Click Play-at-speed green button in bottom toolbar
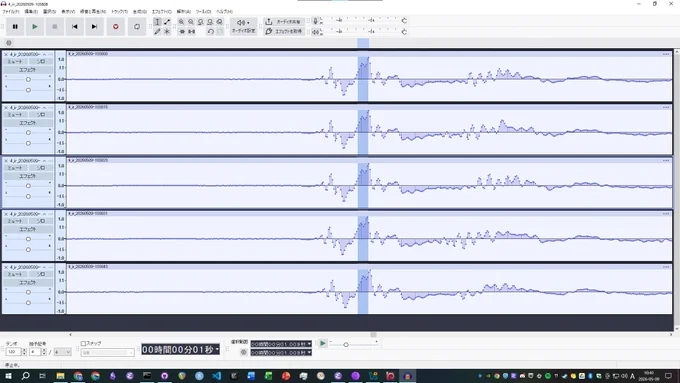This screenshot has width=680, height=383. point(323,344)
